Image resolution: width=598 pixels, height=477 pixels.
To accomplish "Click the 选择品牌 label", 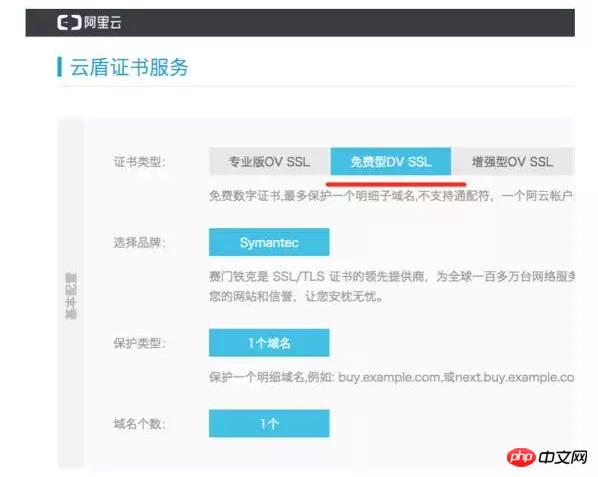I will click(x=140, y=243).
